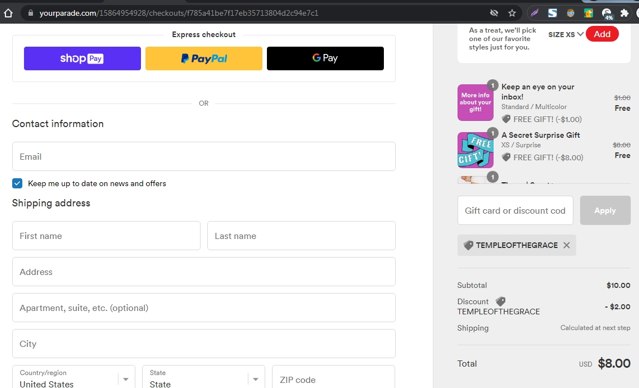Pay with PayPal express checkout
The width and height of the screenshot is (639, 388).
point(204,58)
